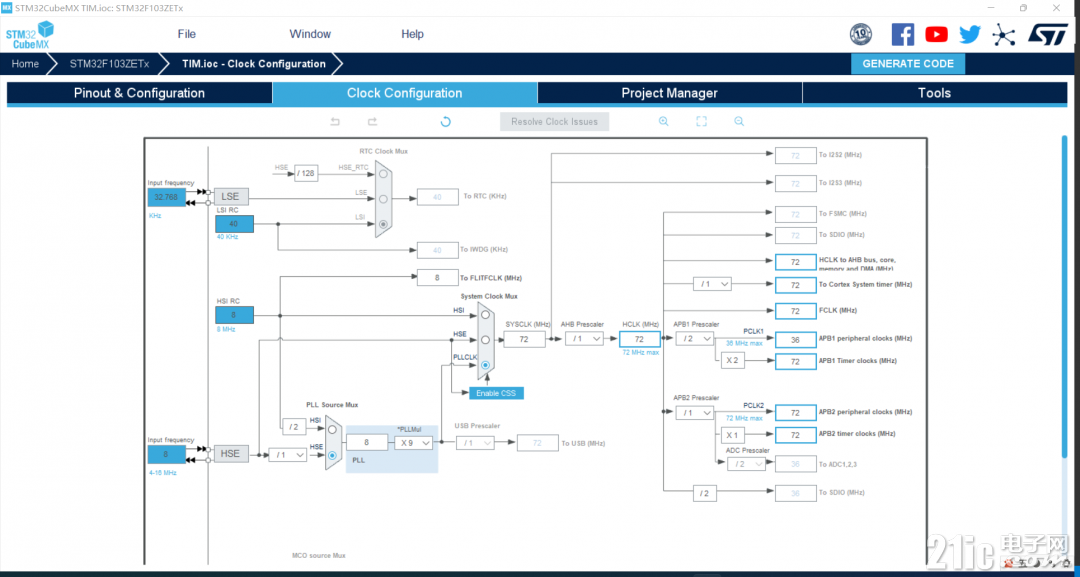Click the HCLK (MHz) value field
This screenshot has width=1080, height=577.
click(640, 339)
